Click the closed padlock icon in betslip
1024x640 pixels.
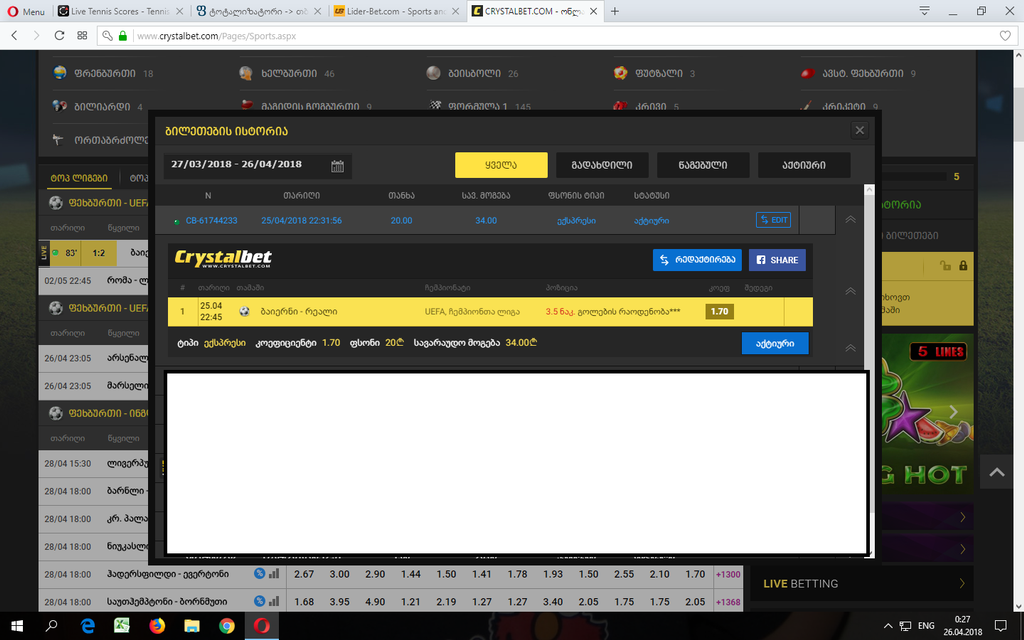coord(963,265)
